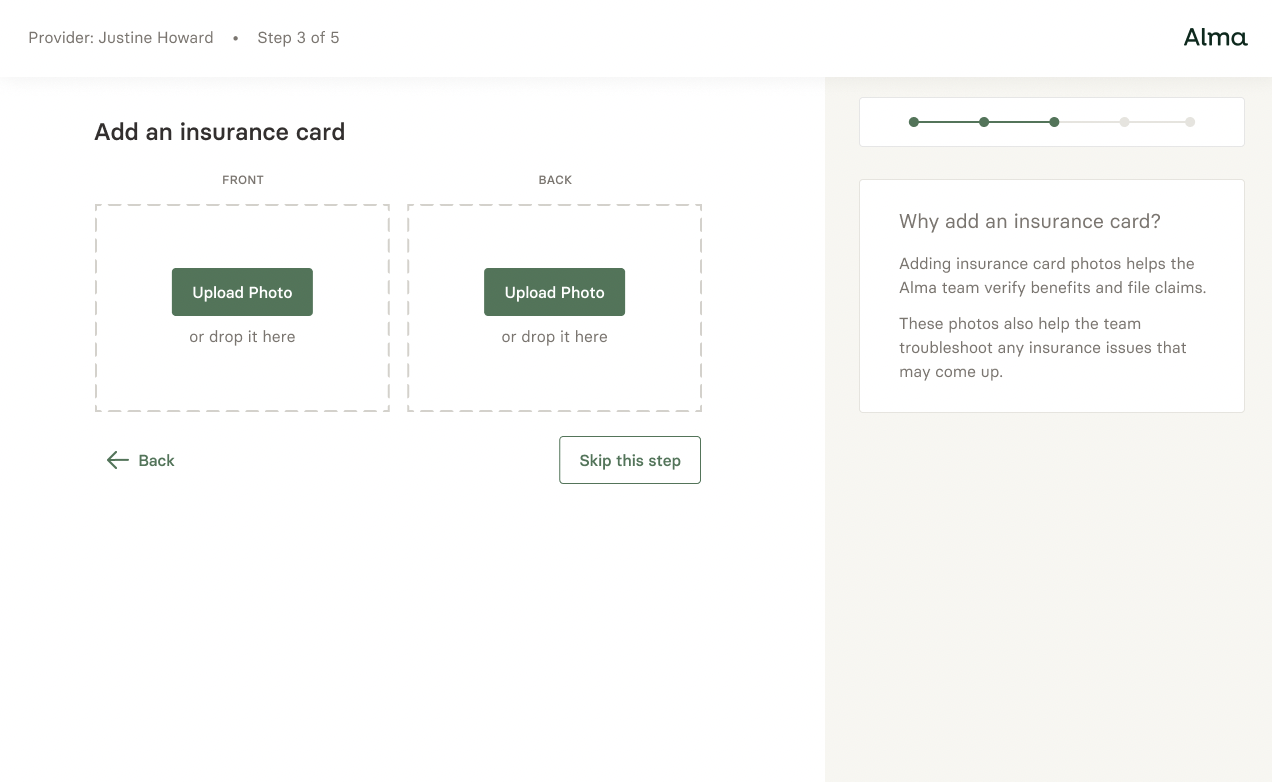Select the fifth and last progress dot

1190,122
